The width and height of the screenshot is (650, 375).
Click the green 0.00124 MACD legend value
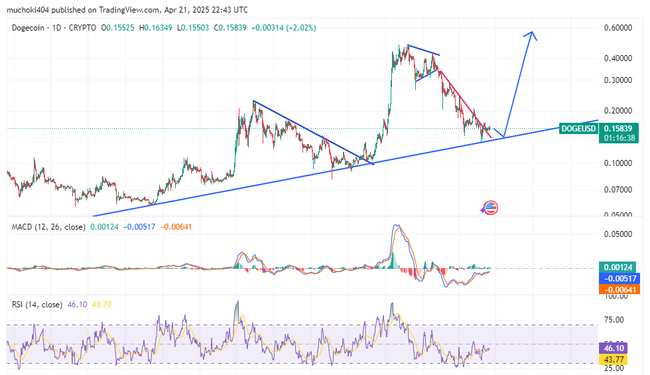[x=104, y=227]
